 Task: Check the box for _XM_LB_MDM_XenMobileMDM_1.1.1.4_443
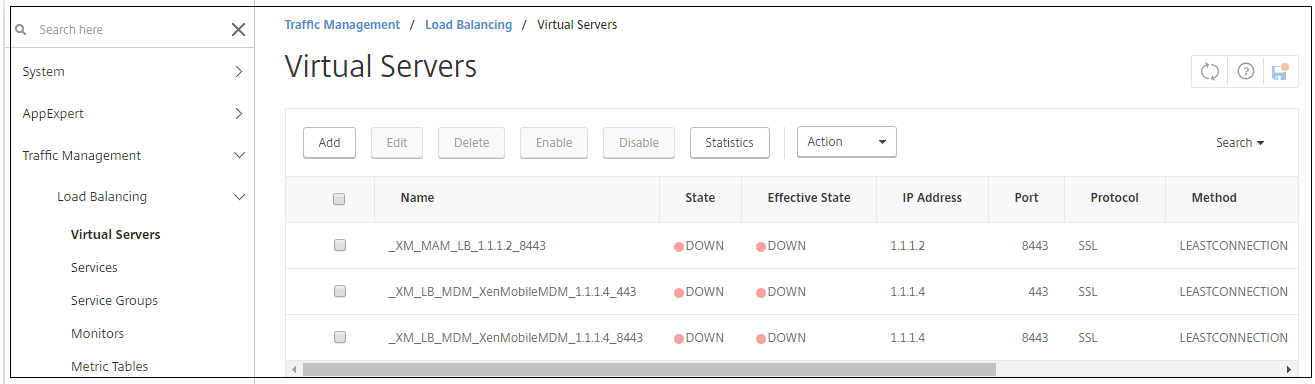339,291
